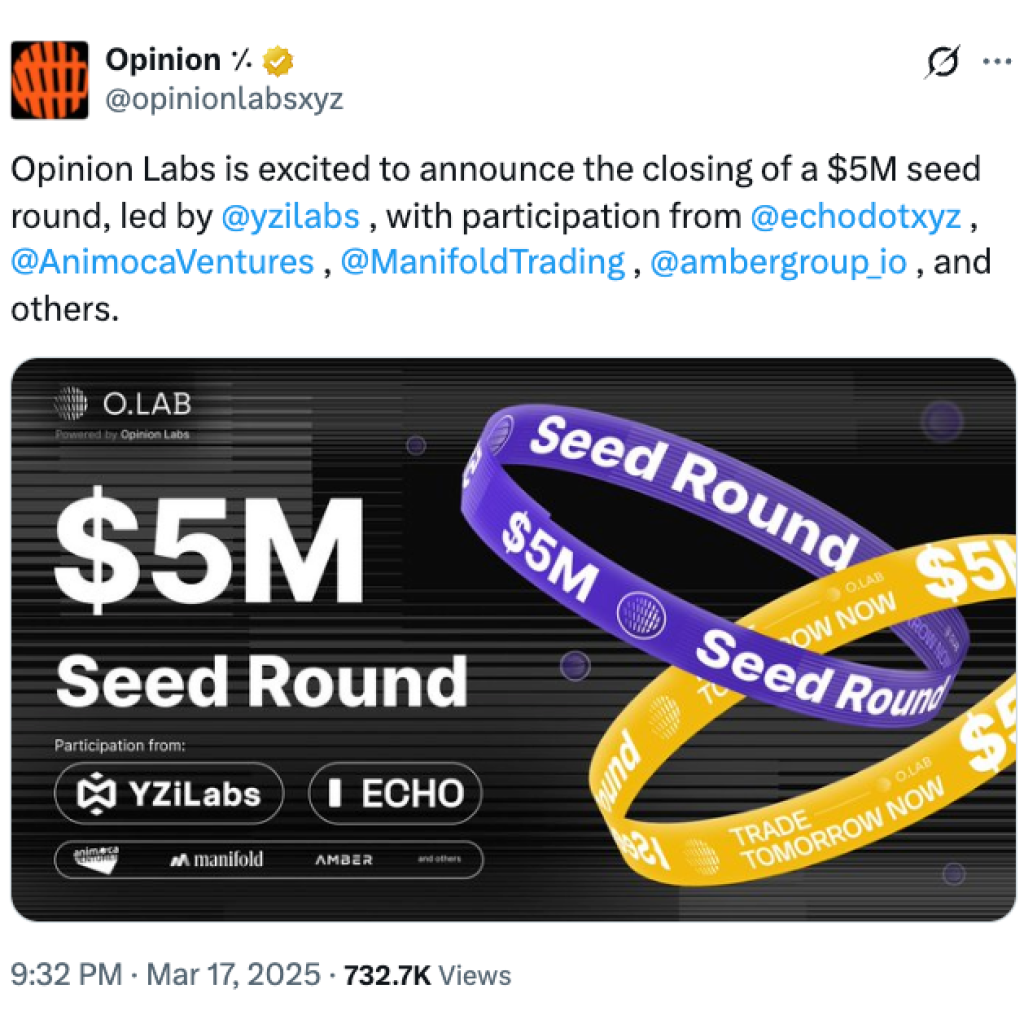Open the @ambergroup_io mention link

point(778,262)
